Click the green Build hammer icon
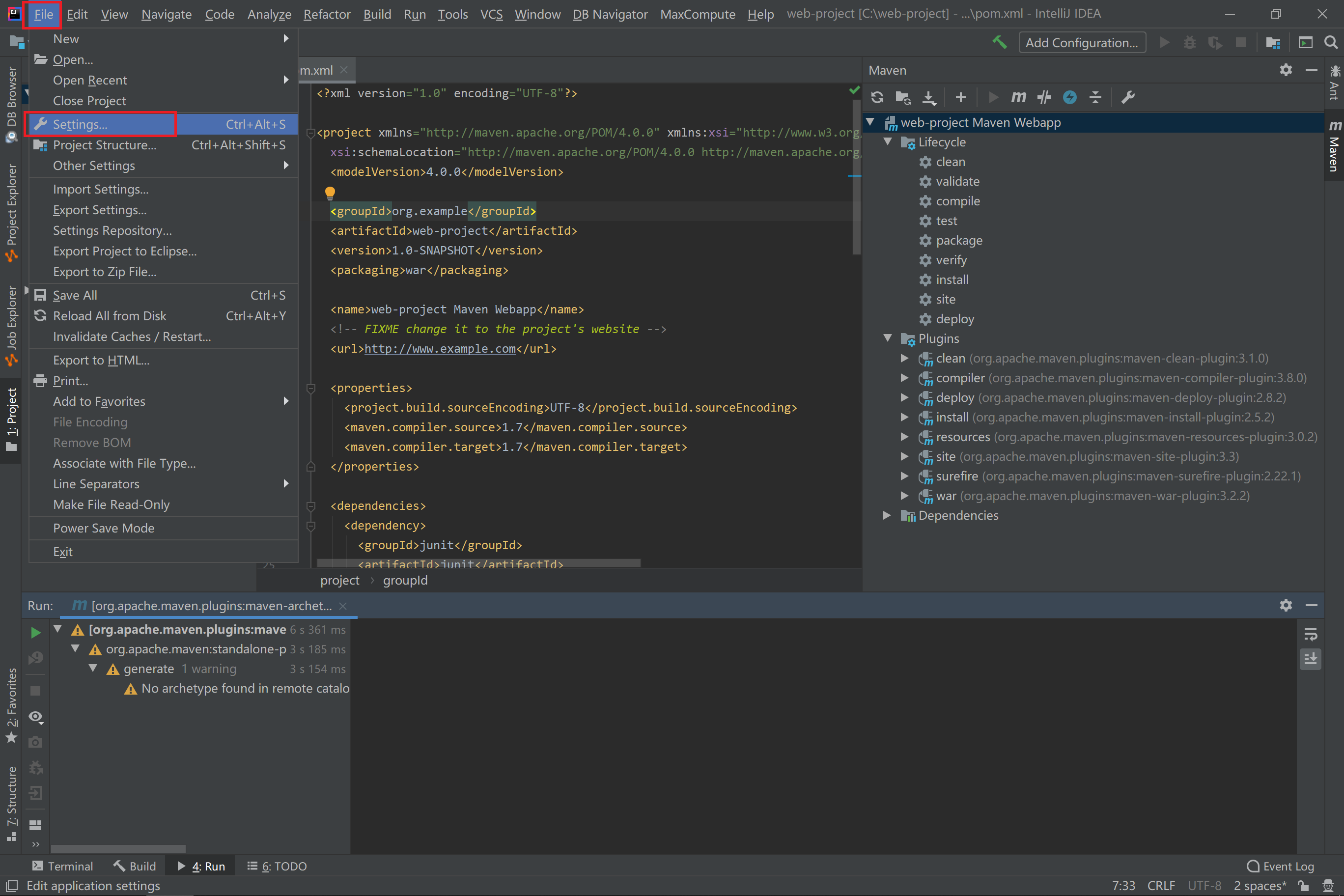 (x=1000, y=42)
